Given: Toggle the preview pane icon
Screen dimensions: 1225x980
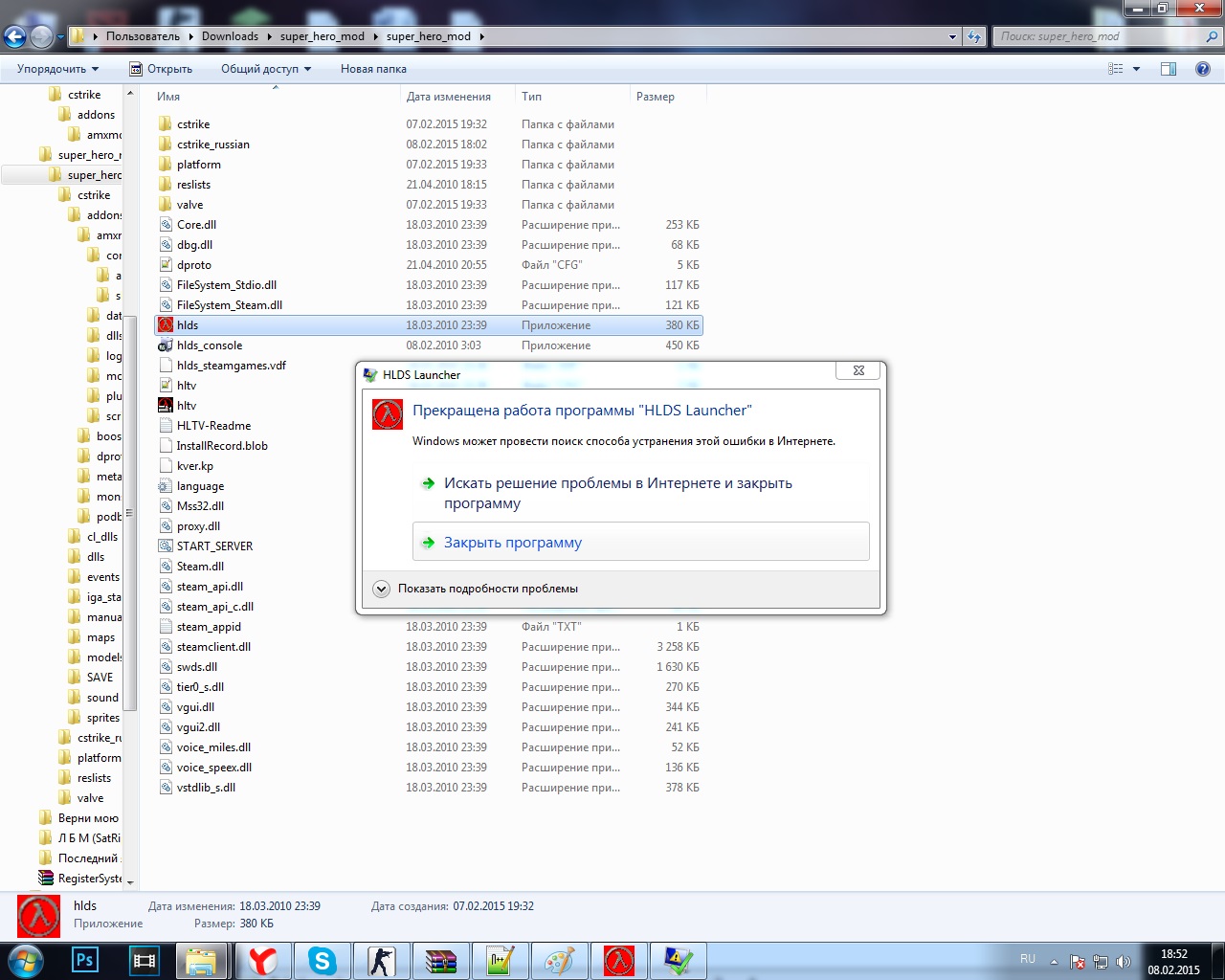Looking at the screenshot, I should (1169, 69).
